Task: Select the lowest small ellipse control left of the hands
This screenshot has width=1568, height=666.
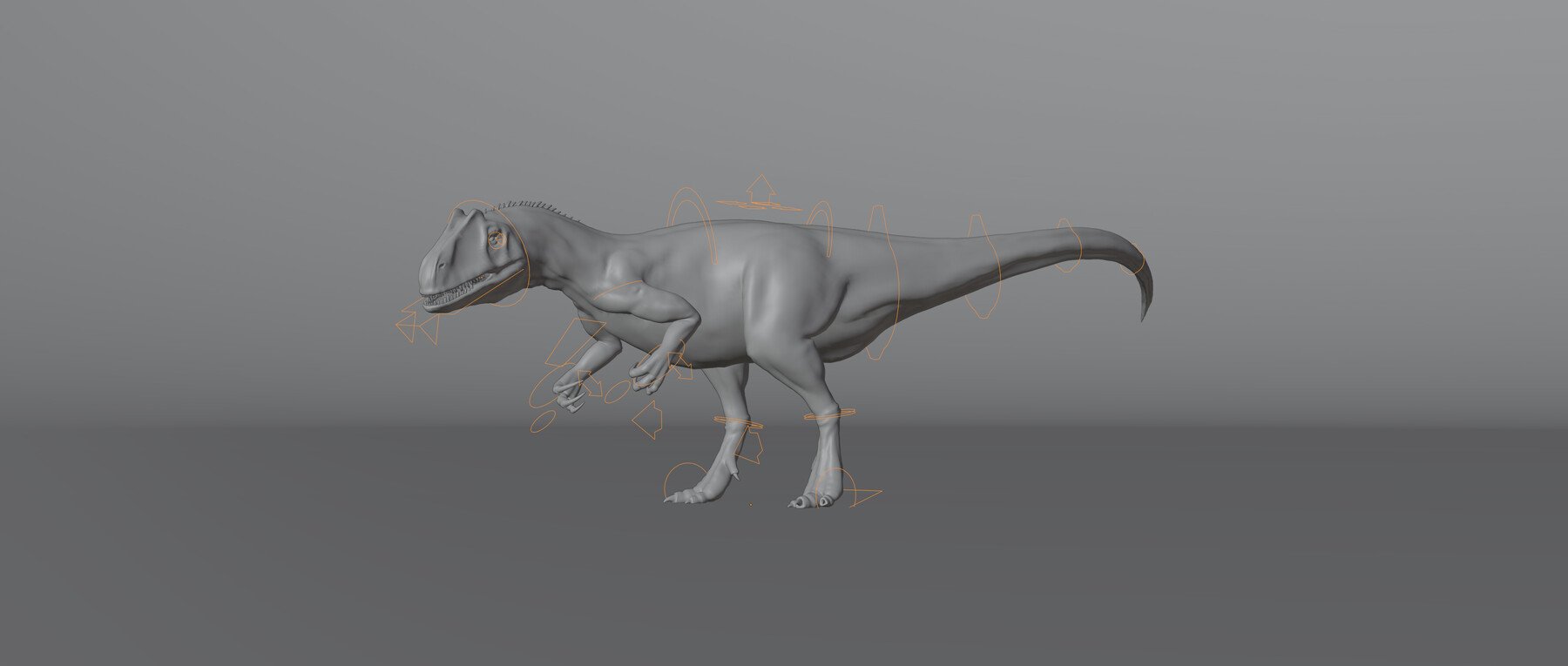Action: pyautogui.click(x=543, y=421)
